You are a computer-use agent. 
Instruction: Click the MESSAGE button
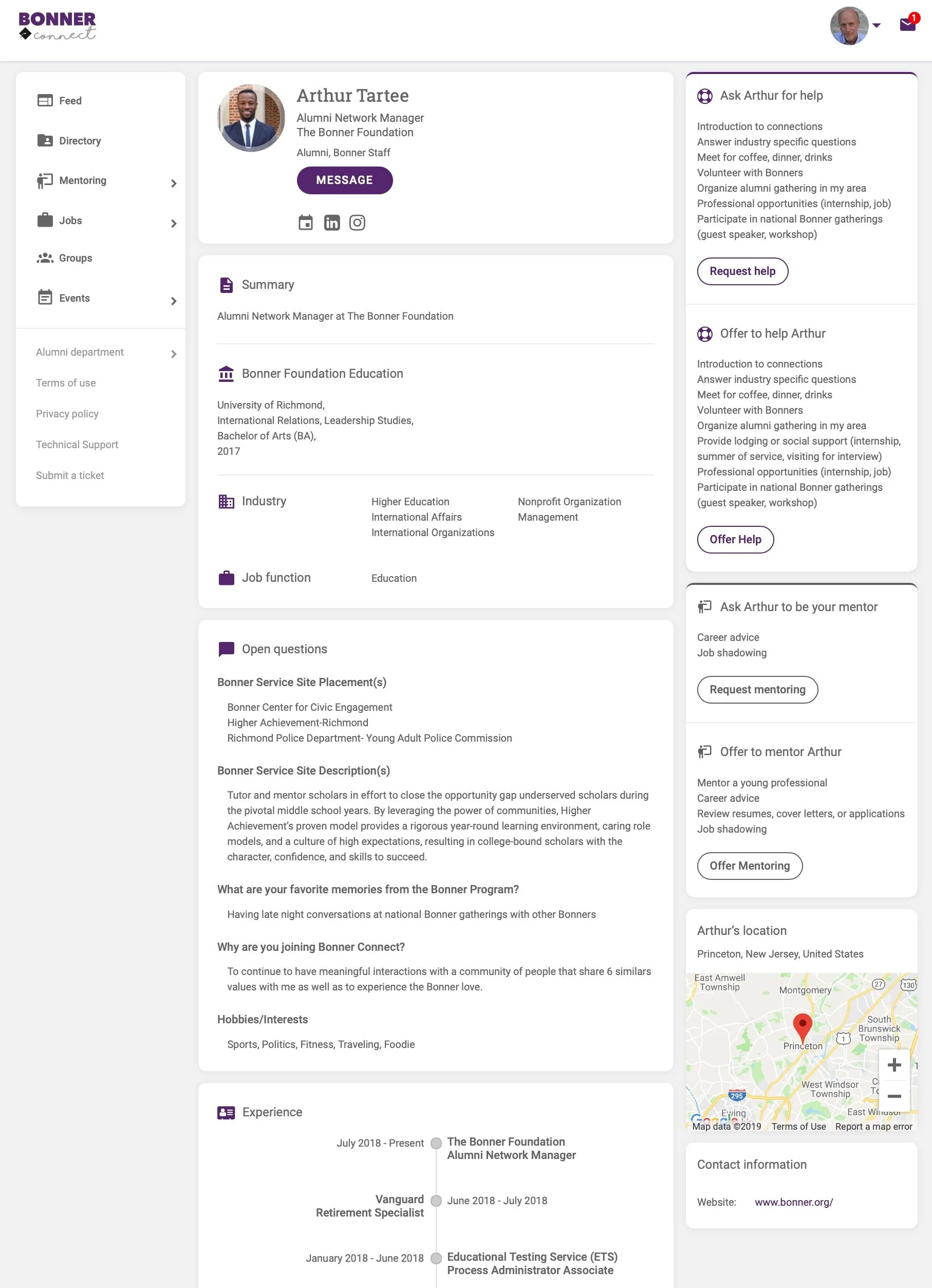click(x=345, y=180)
